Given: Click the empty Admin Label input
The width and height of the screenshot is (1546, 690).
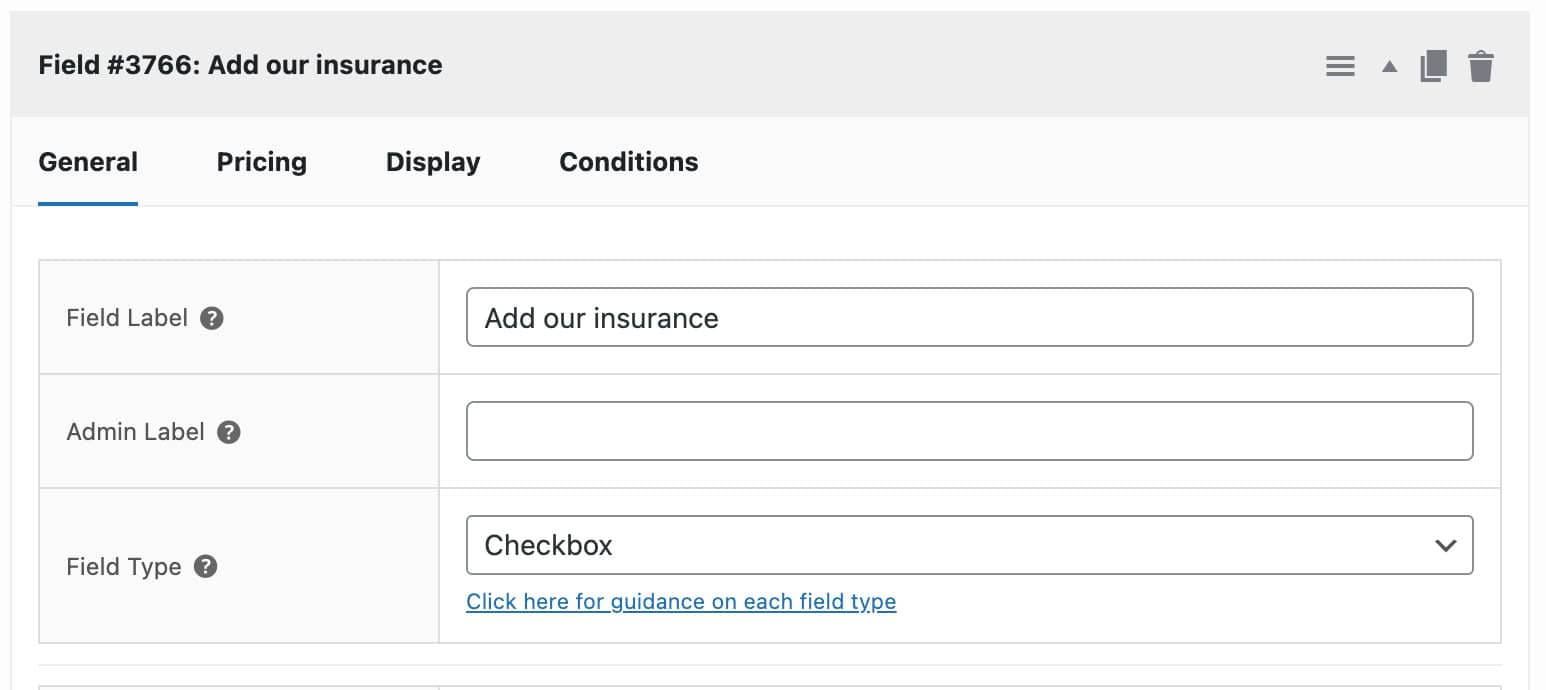Looking at the screenshot, I should (x=969, y=430).
